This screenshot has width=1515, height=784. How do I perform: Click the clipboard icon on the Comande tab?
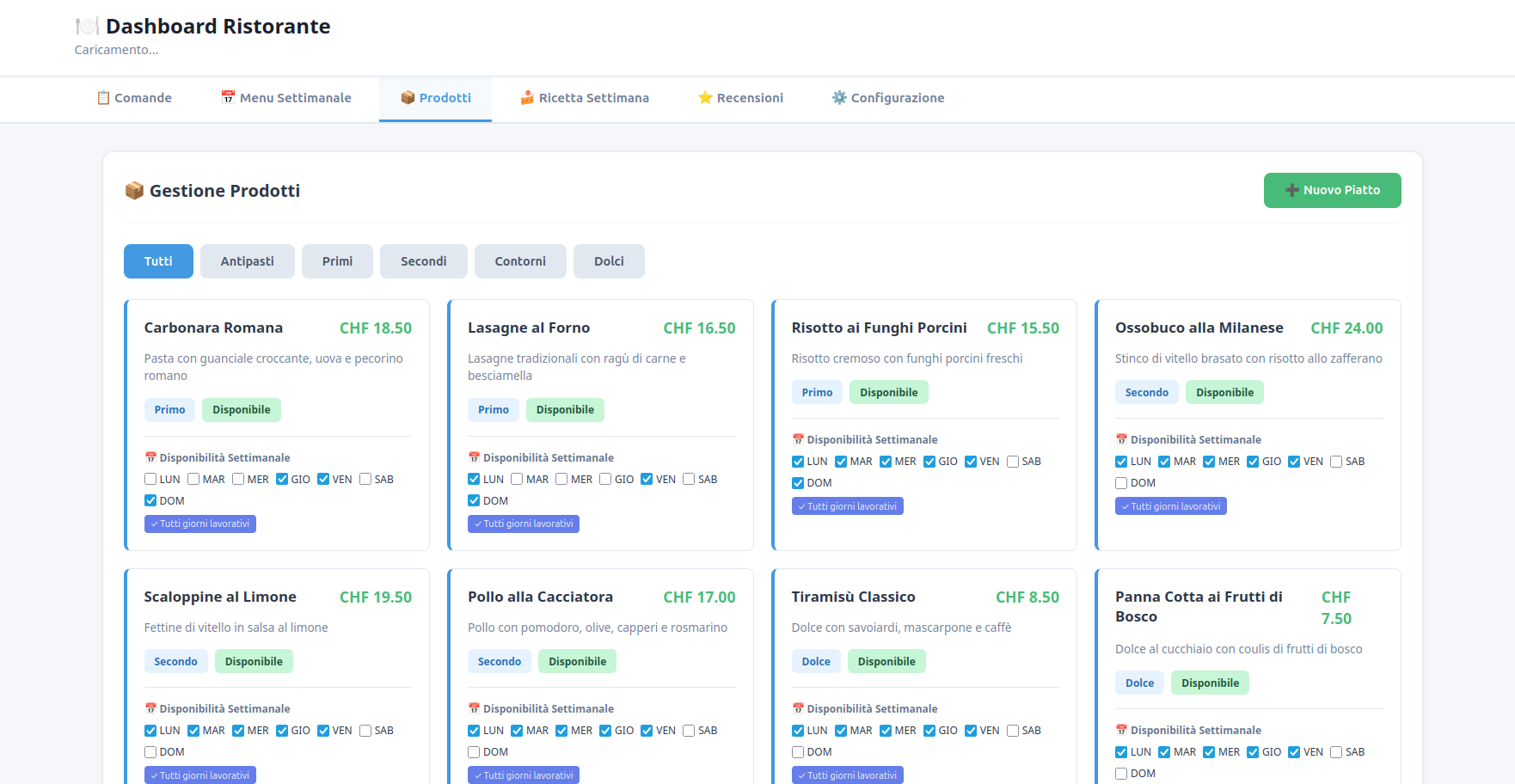[x=103, y=97]
